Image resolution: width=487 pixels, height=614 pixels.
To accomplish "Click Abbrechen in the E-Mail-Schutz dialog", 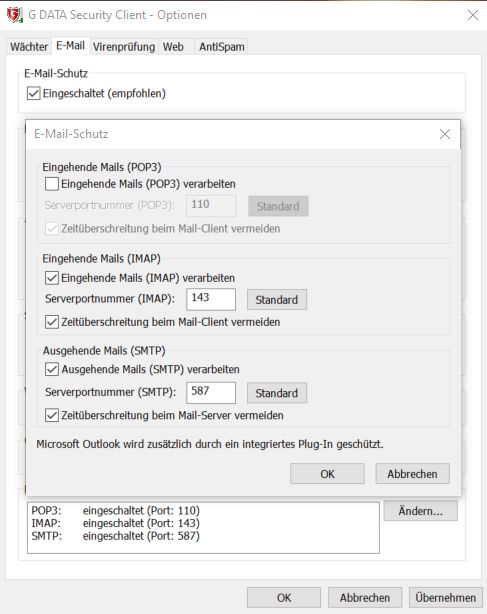I will click(x=412, y=474).
